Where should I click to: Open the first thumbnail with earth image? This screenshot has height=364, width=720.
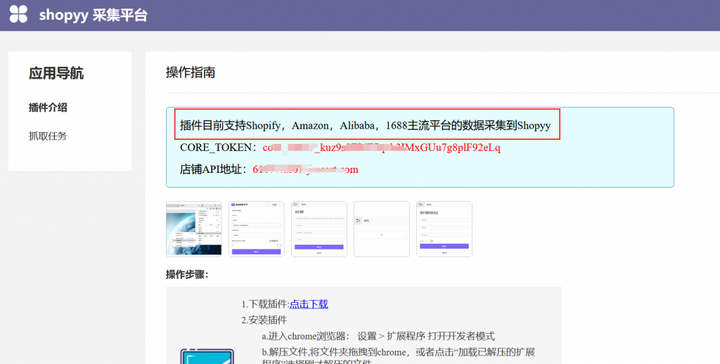tap(194, 229)
